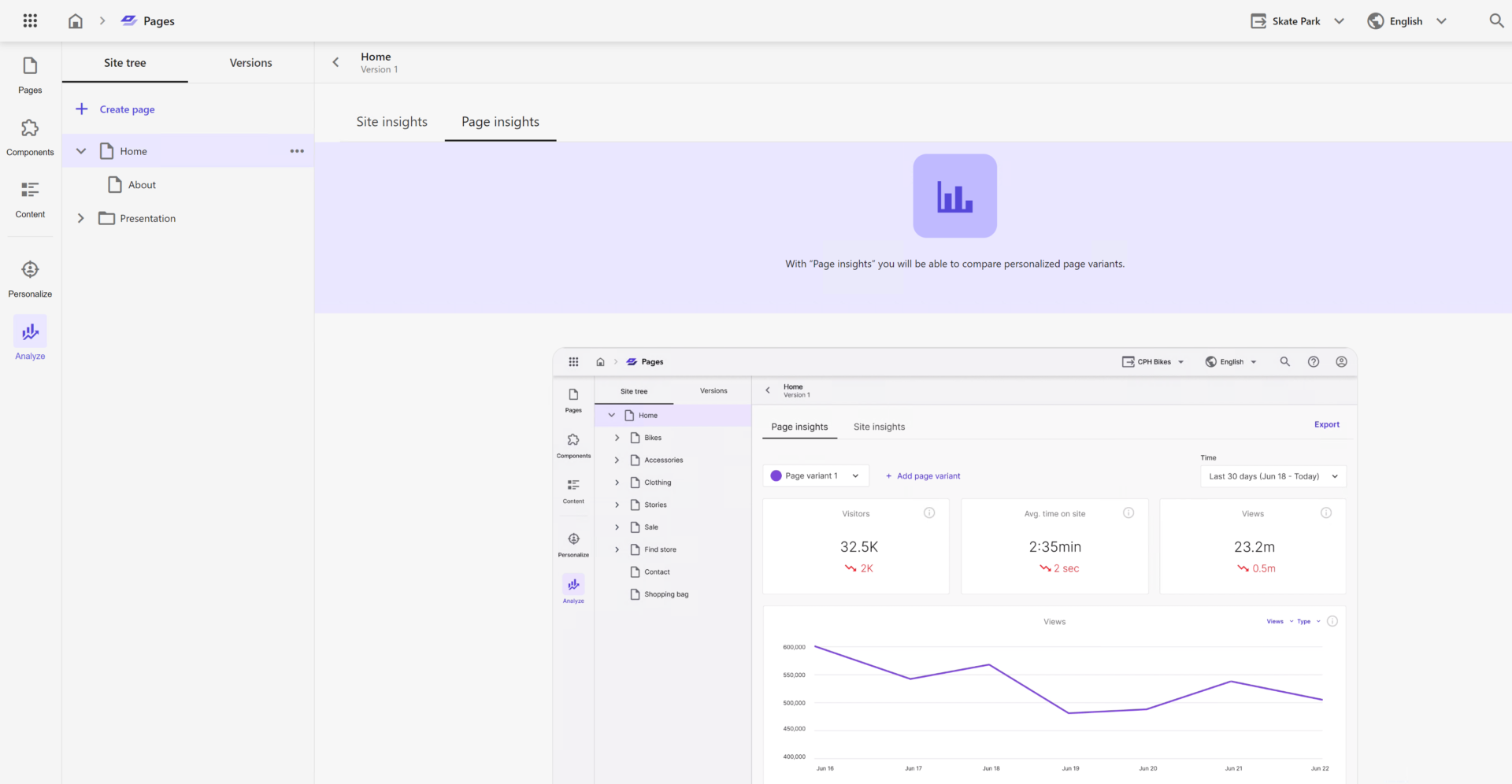Select the About page in site tree
1512x784 pixels.
click(x=142, y=185)
